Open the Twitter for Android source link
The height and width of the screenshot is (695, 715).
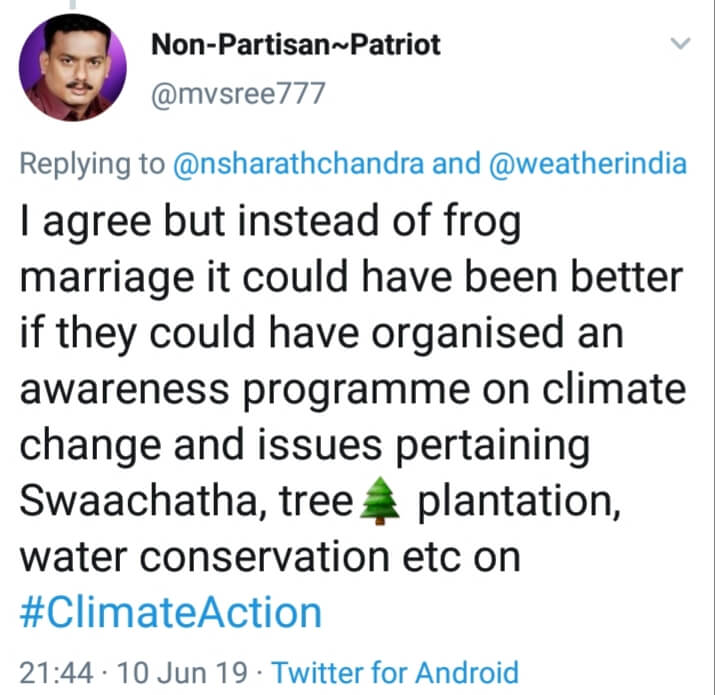[x=395, y=671]
